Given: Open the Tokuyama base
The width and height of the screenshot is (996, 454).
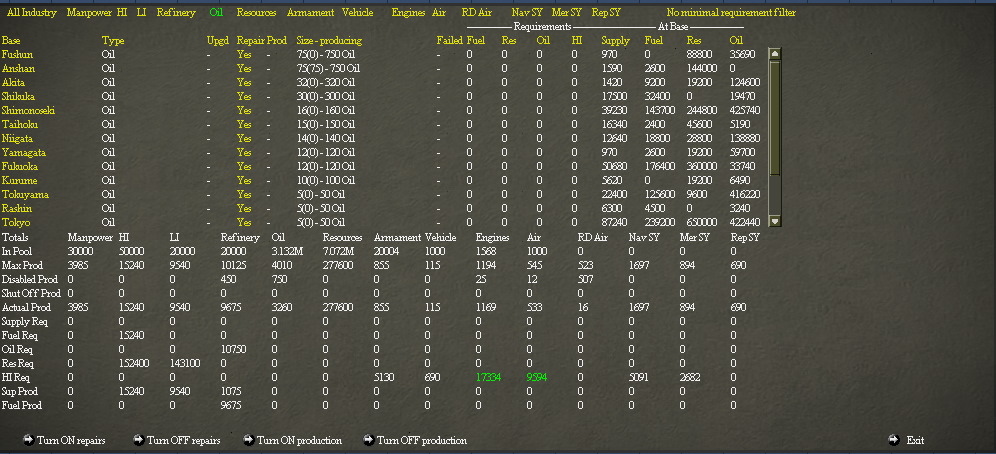Looking at the screenshot, I should pos(25,194).
